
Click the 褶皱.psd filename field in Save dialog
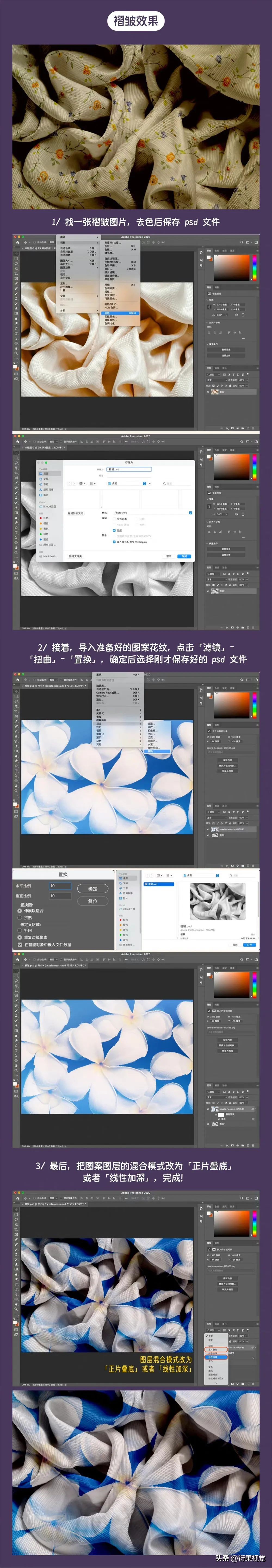[x=129, y=470]
